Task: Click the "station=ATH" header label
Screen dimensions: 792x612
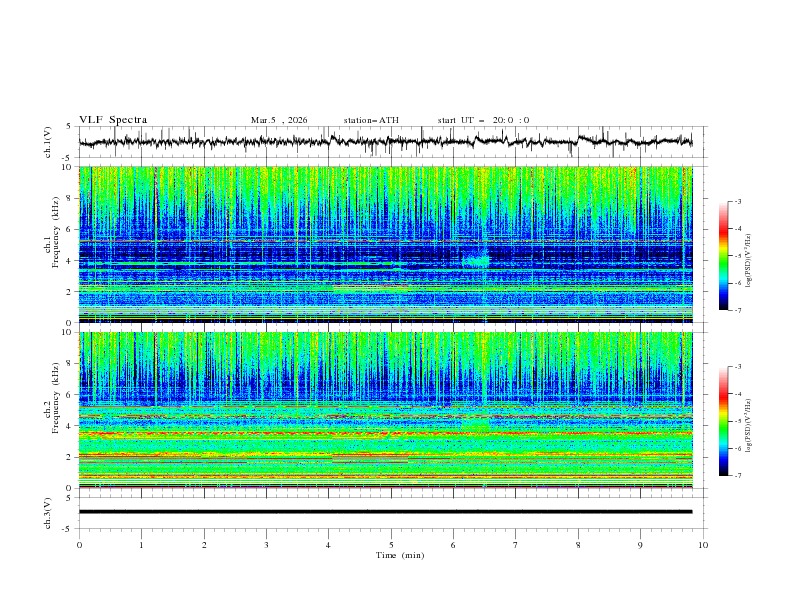Action: pyautogui.click(x=371, y=120)
